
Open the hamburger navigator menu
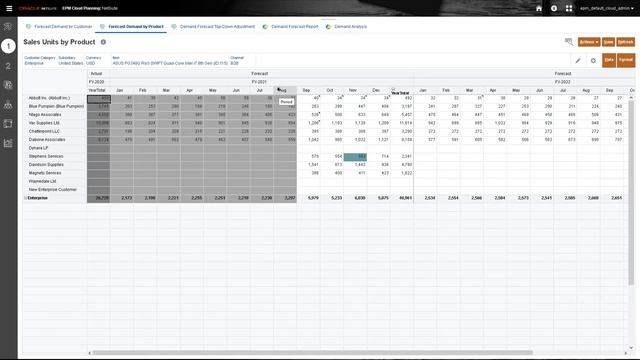point(9,8)
